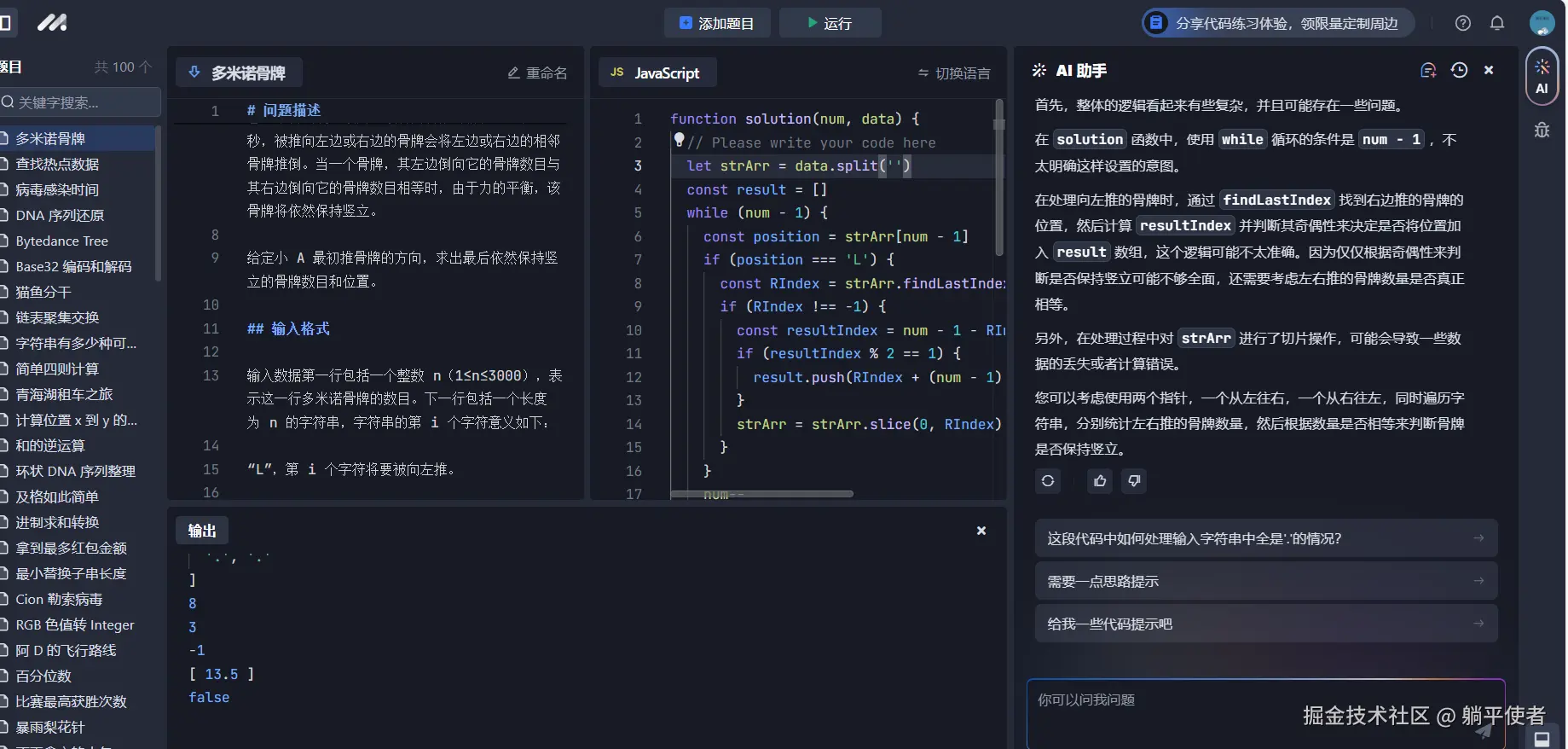Click 给我一些代码提示吧 suggestion
This screenshot has width=1568, height=749.
click(x=1266, y=624)
